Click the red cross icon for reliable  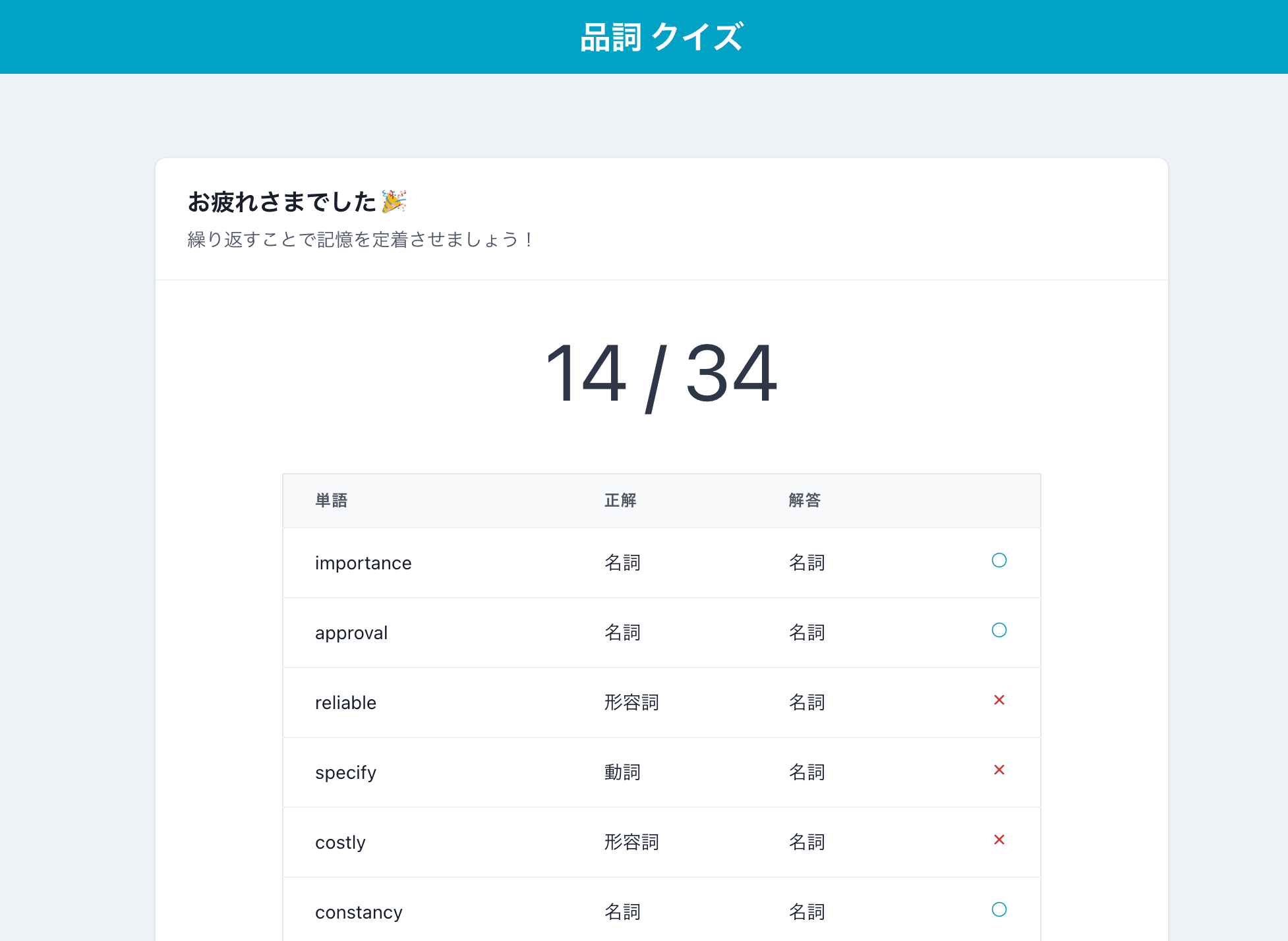[999, 700]
